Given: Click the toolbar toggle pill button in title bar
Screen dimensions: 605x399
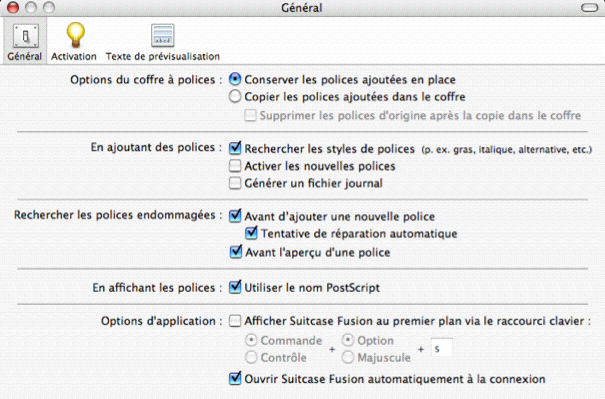Looking at the screenshot, I should coord(589,8).
